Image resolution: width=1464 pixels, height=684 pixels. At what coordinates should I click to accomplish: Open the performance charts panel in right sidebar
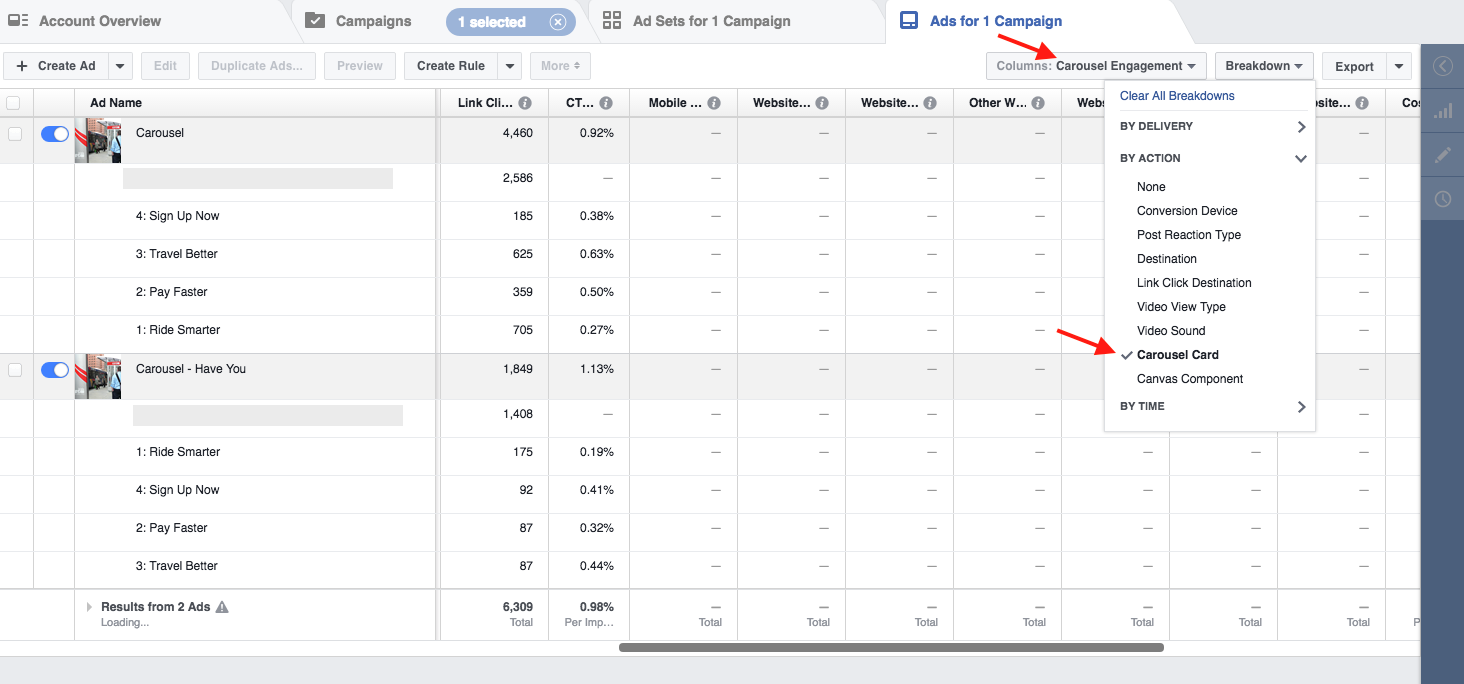(1443, 112)
